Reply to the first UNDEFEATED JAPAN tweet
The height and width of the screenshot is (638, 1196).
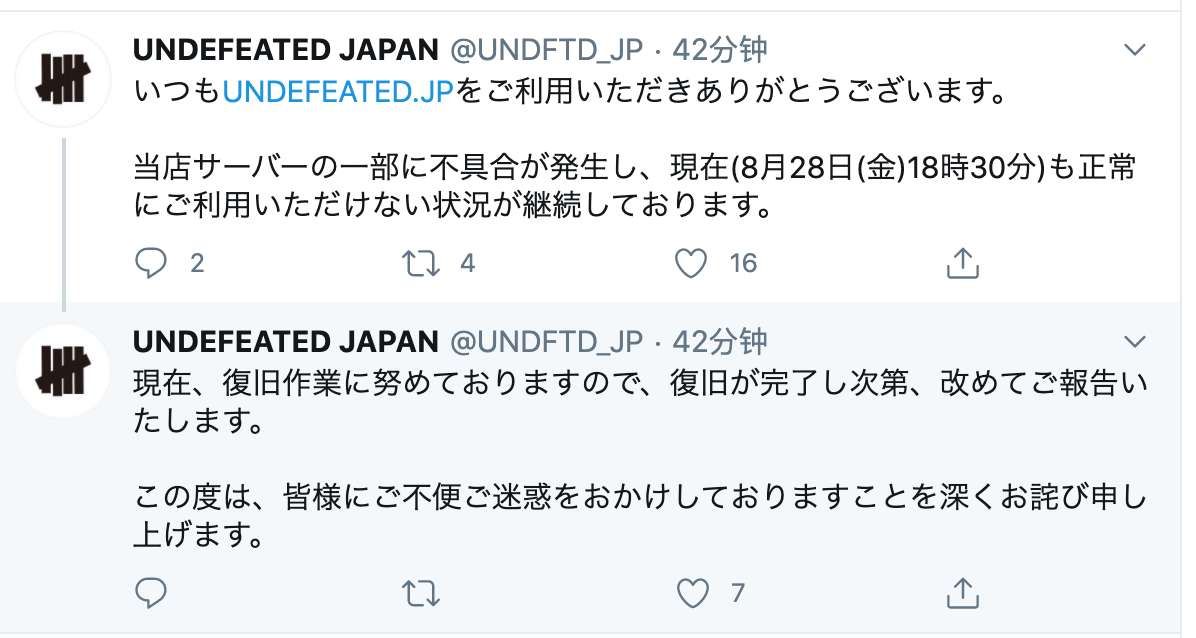pos(150,263)
